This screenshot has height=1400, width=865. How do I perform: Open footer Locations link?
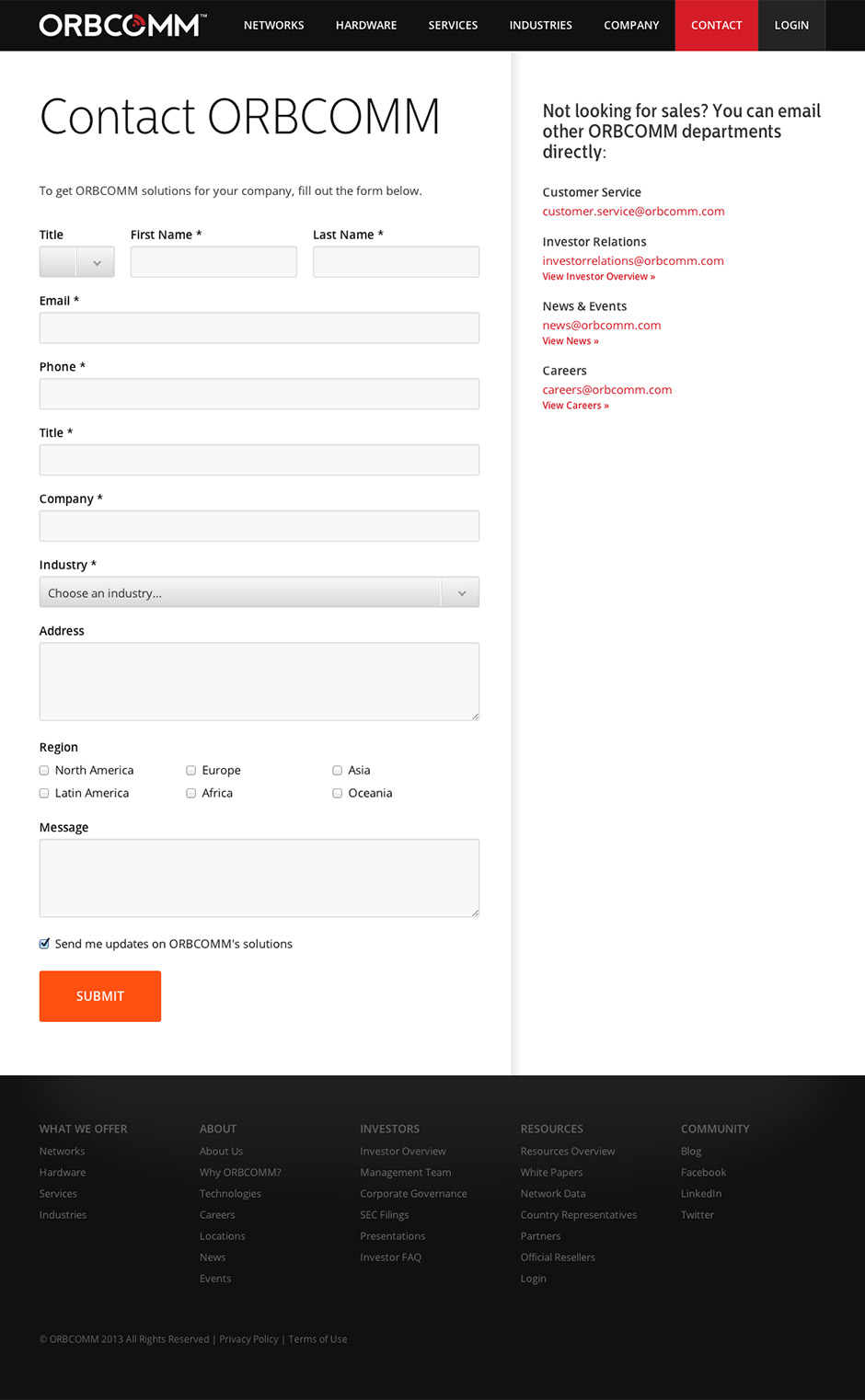222,1236
